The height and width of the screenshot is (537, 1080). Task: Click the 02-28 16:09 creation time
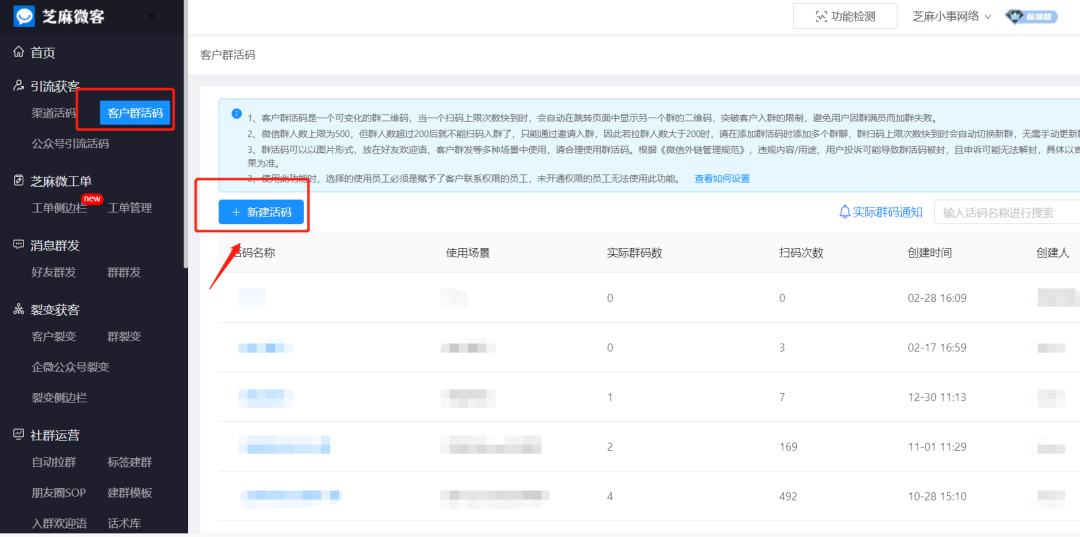coord(937,298)
